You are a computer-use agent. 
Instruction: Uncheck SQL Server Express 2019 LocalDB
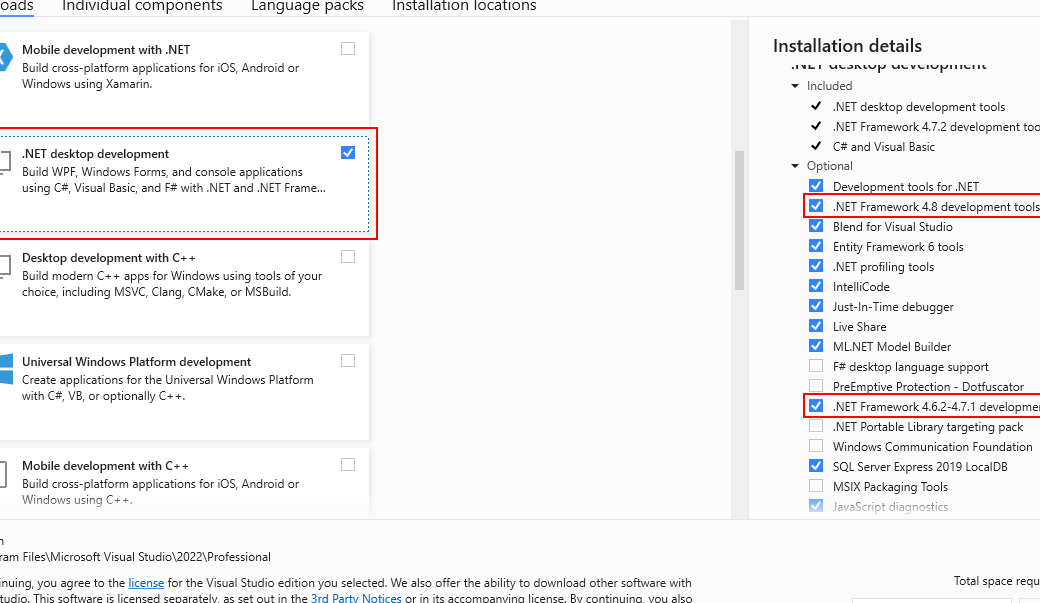(816, 466)
